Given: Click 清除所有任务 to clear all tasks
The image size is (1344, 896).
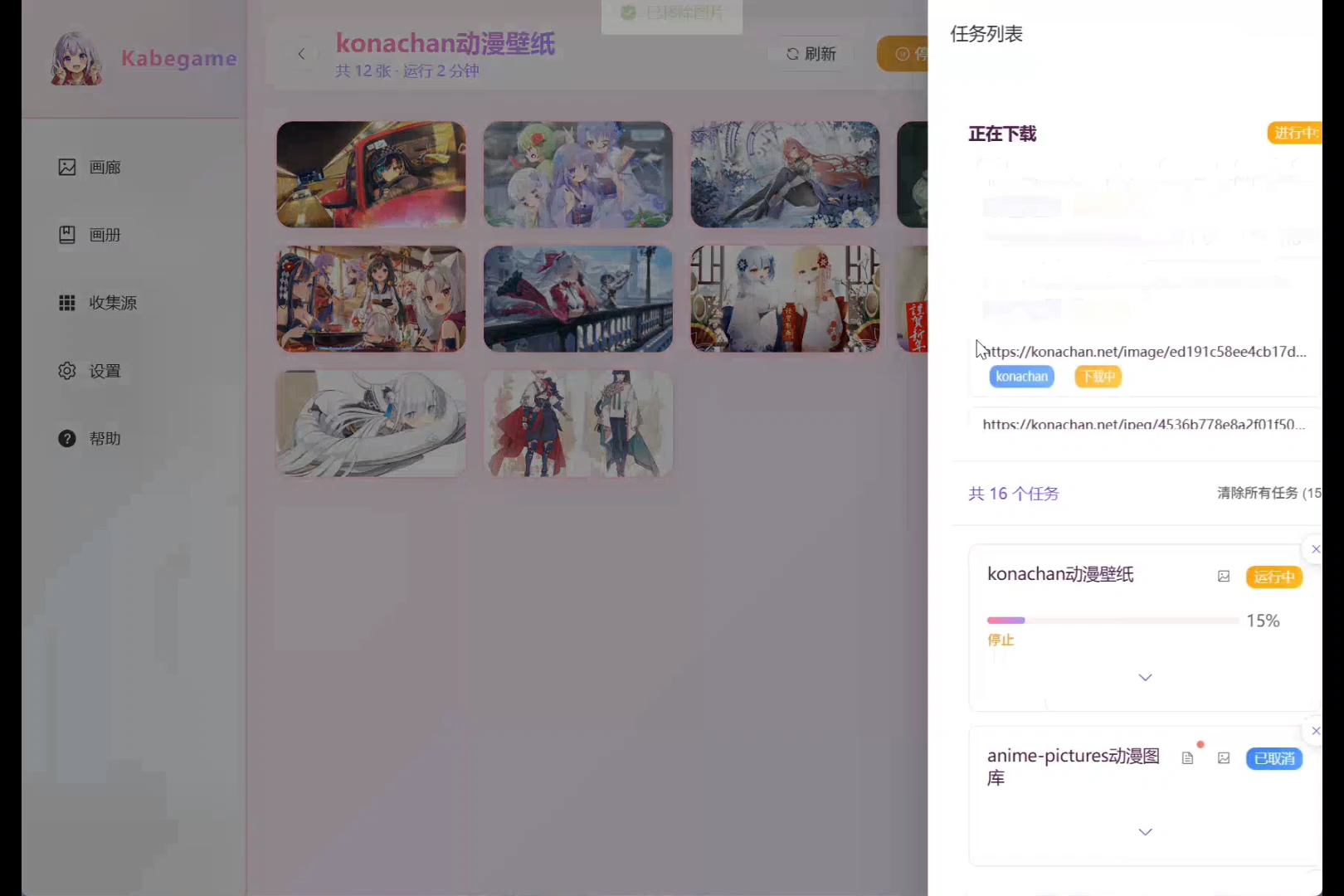Looking at the screenshot, I should pos(1269,493).
